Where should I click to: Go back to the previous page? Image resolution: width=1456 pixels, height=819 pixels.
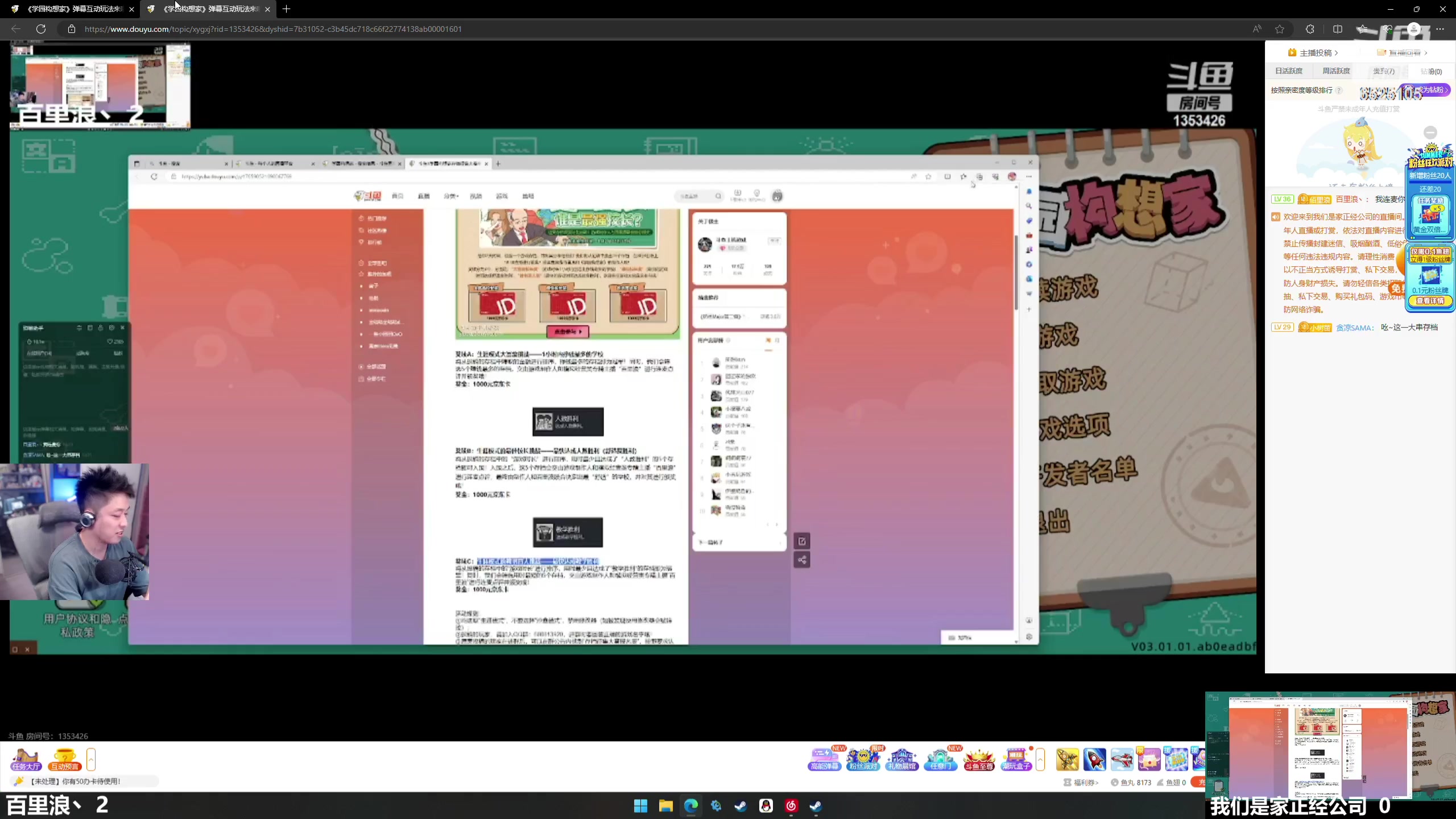point(16,29)
